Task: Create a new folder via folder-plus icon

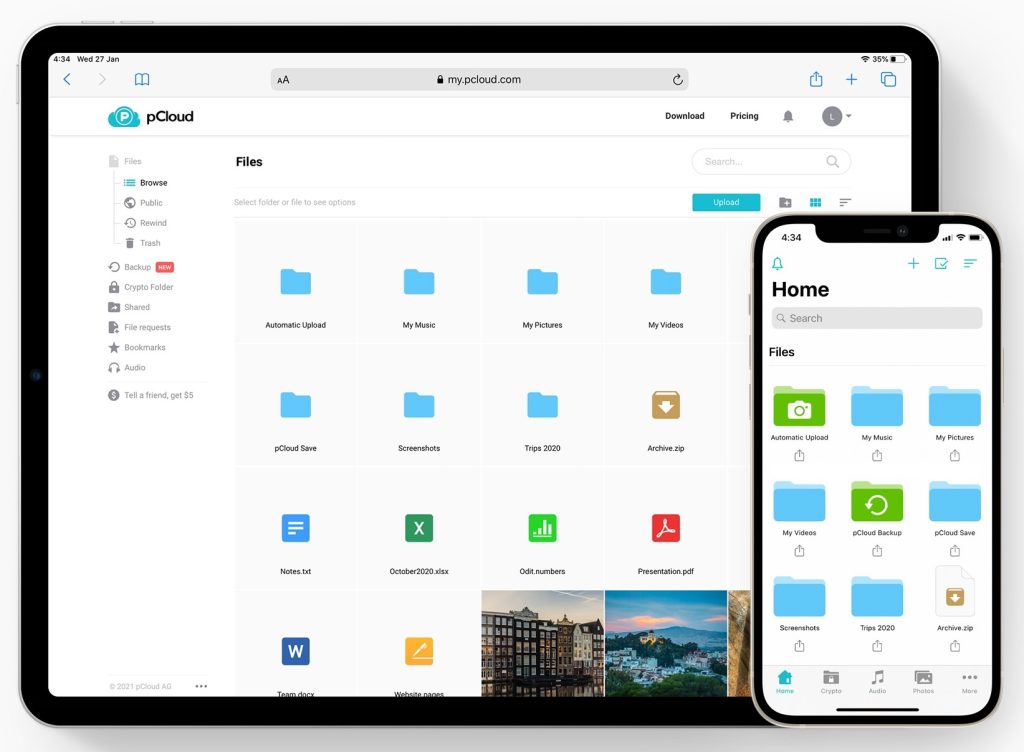Action: (785, 202)
